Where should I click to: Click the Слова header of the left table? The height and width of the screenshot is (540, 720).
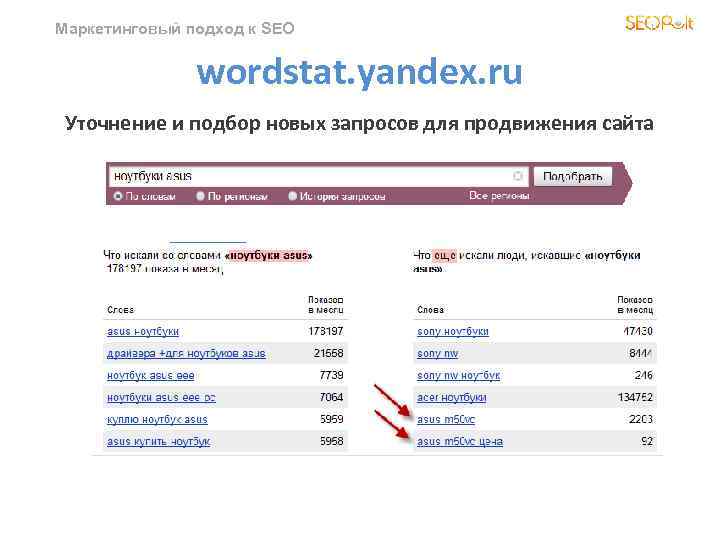point(120,310)
